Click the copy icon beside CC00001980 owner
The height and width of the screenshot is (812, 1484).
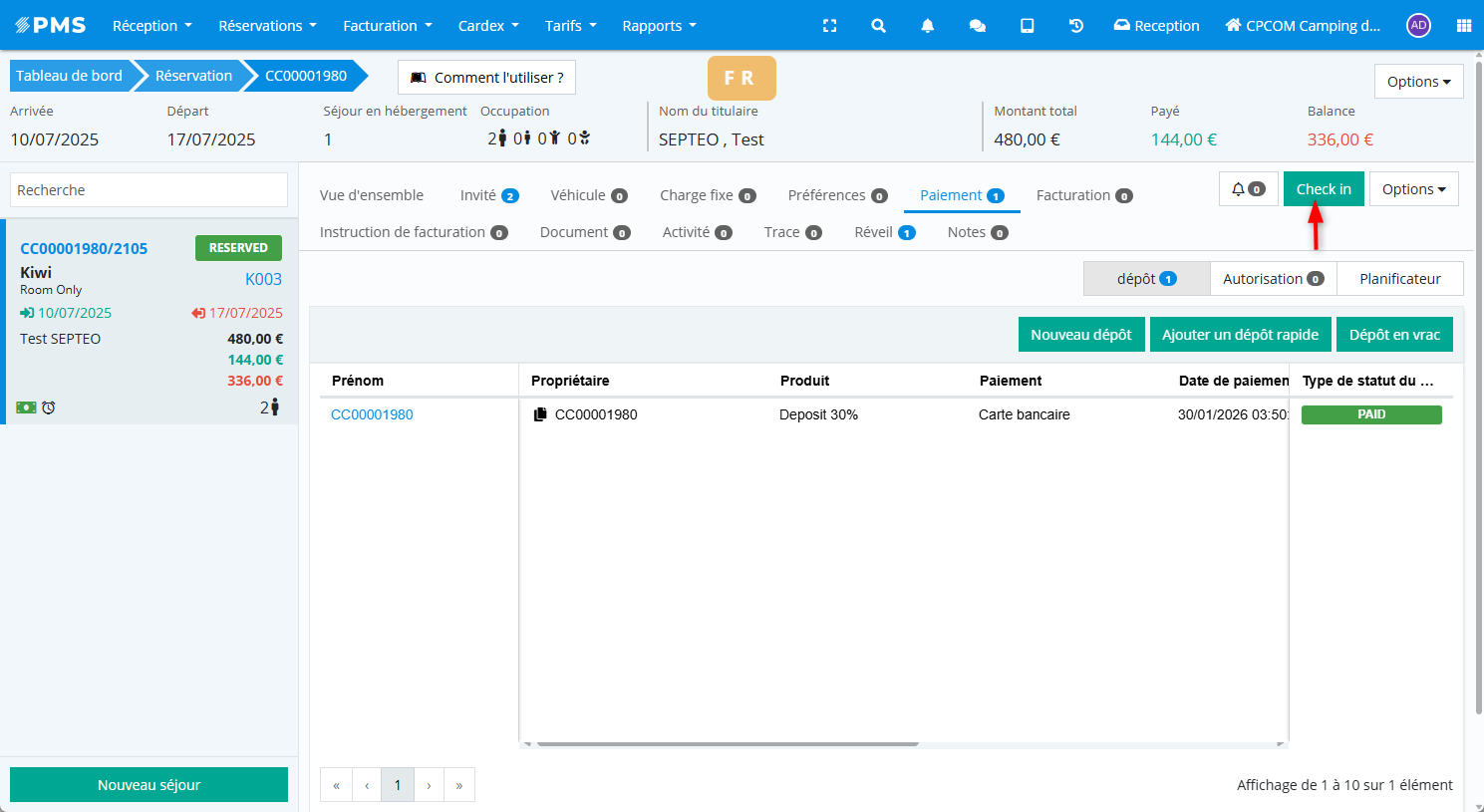click(540, 414)
